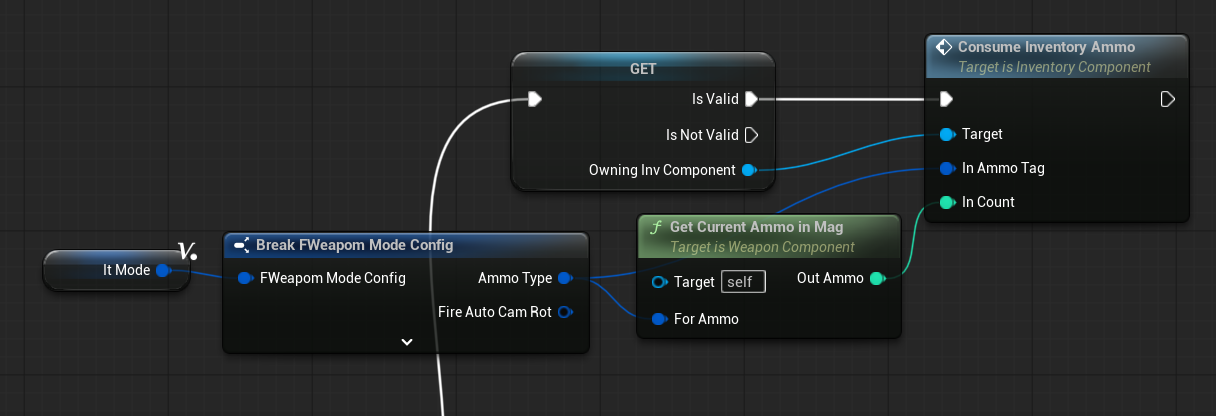The height and width of the screenshot is (416, 1216).
Task: Click the Target pin on Consume Inventory Ammo
Action: pyautogui.click(x=946, y=134)
